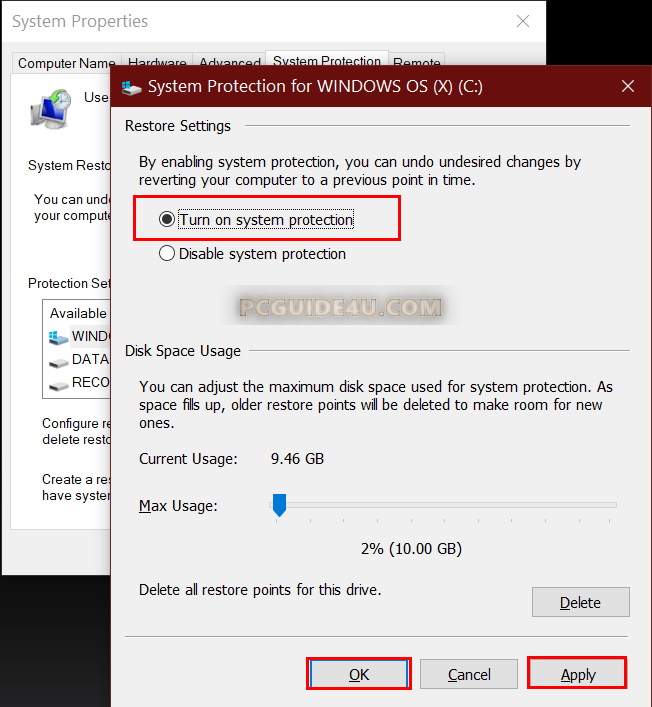This screenshot has width=652, height=707.
Task: Click the Max Usage slider handle
Action: 280,507
